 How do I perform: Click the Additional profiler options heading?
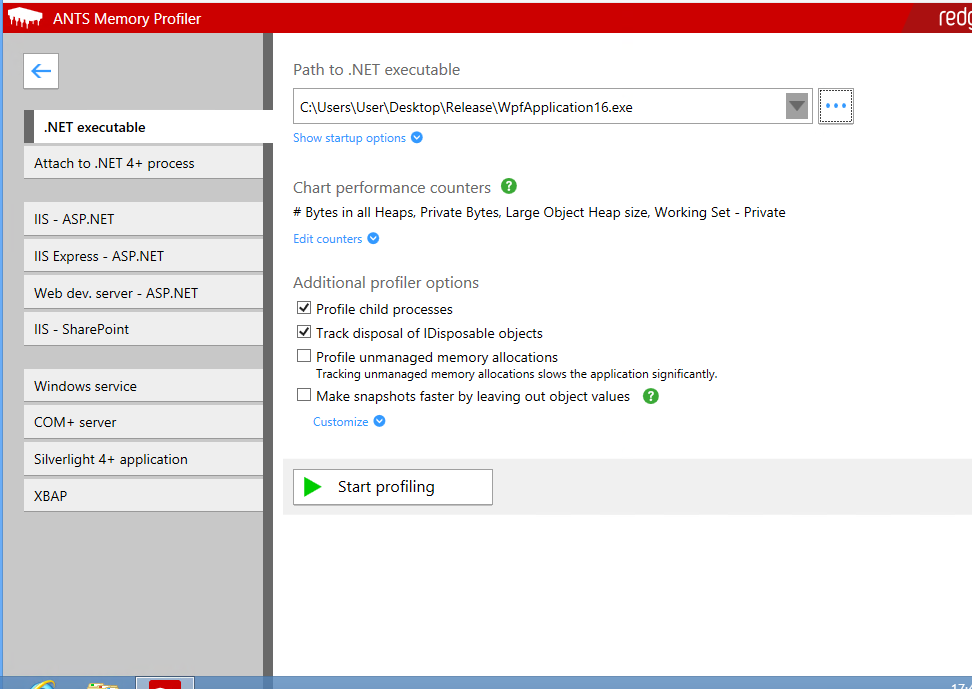[x=386, y=283]
